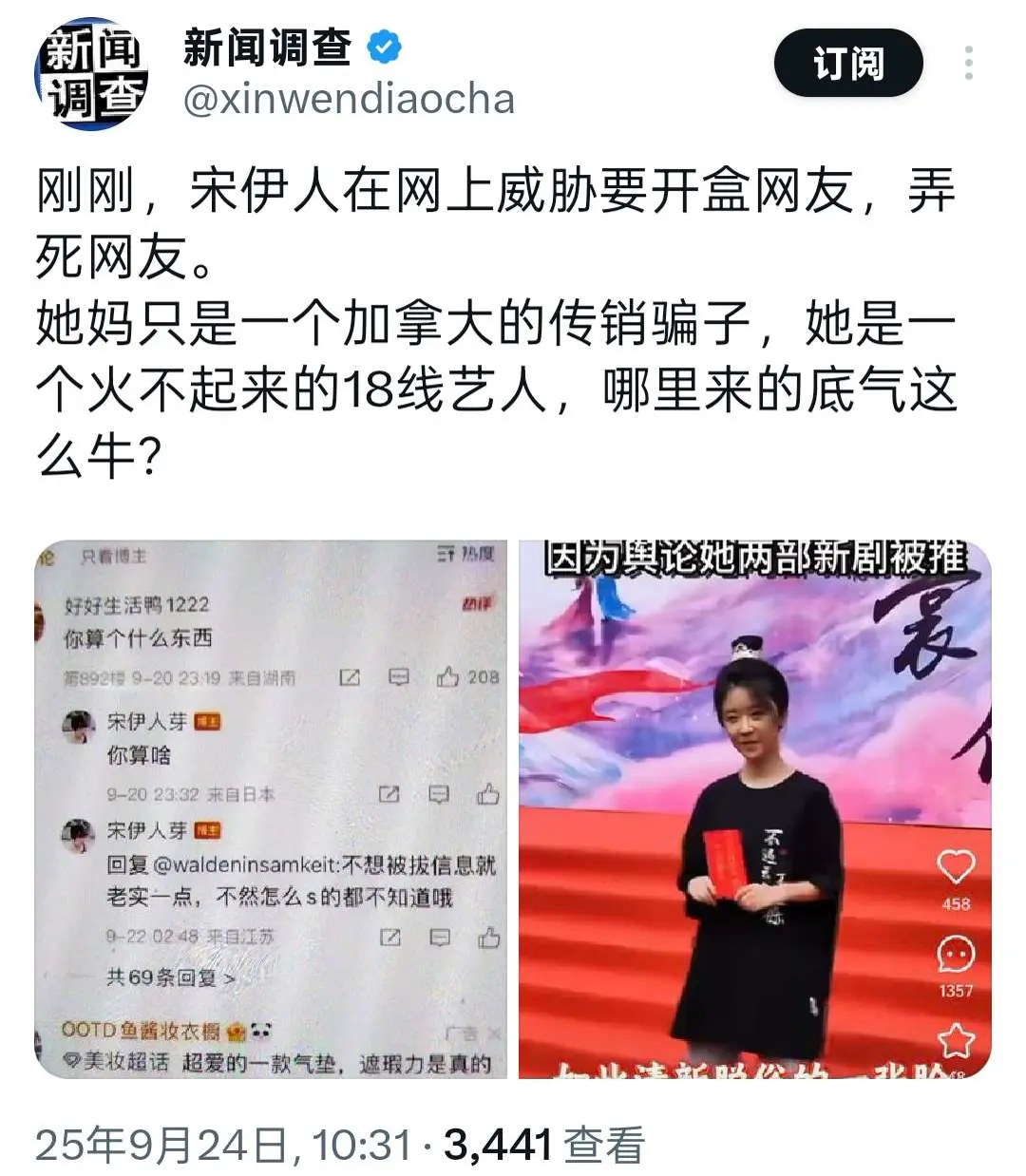1026x1176 pixels.
Task: Open the 新闻调查 profile avatar
Action: tap(93, 73)
